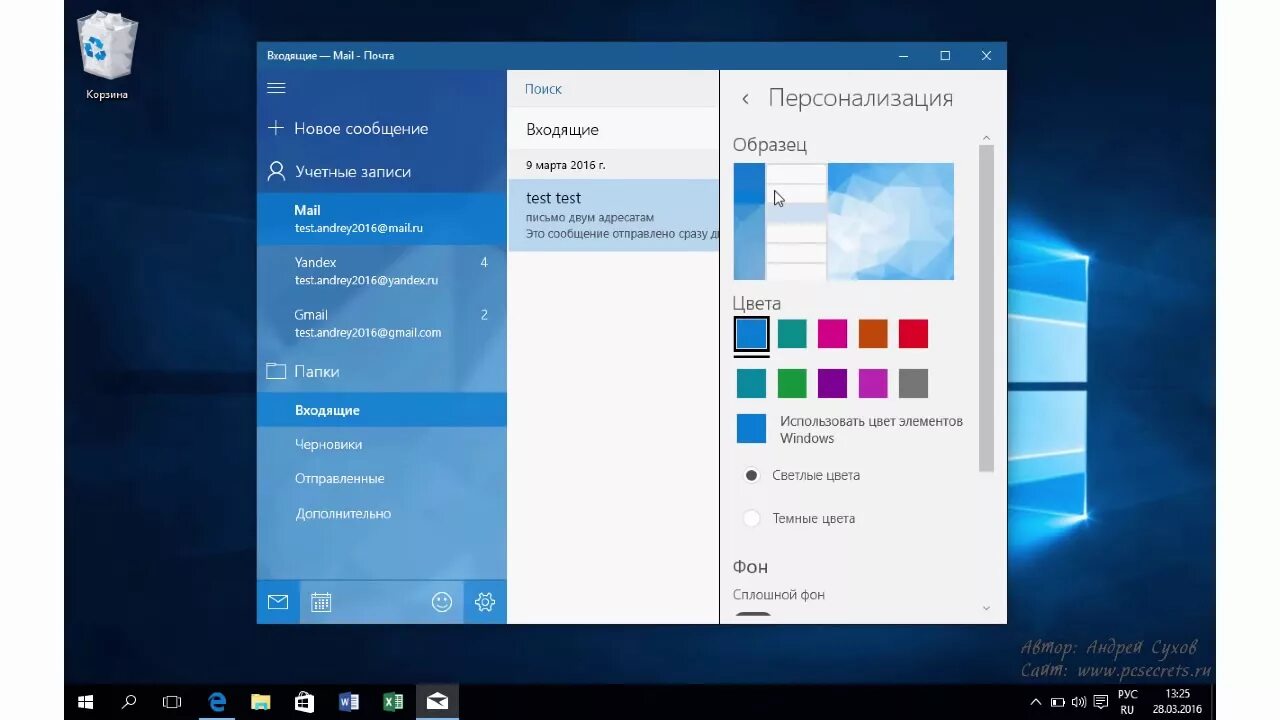Select the Gmail account
Screen dimensions: 1280x720
(x=382, y=323)
